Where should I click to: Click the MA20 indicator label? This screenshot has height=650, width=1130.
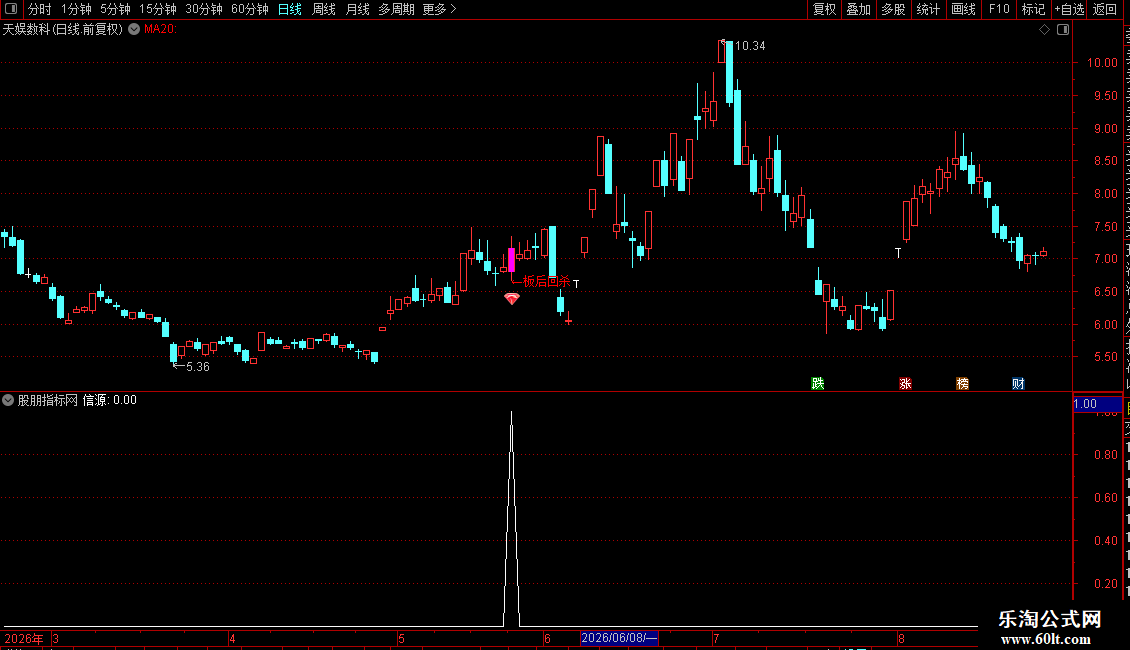160,29
